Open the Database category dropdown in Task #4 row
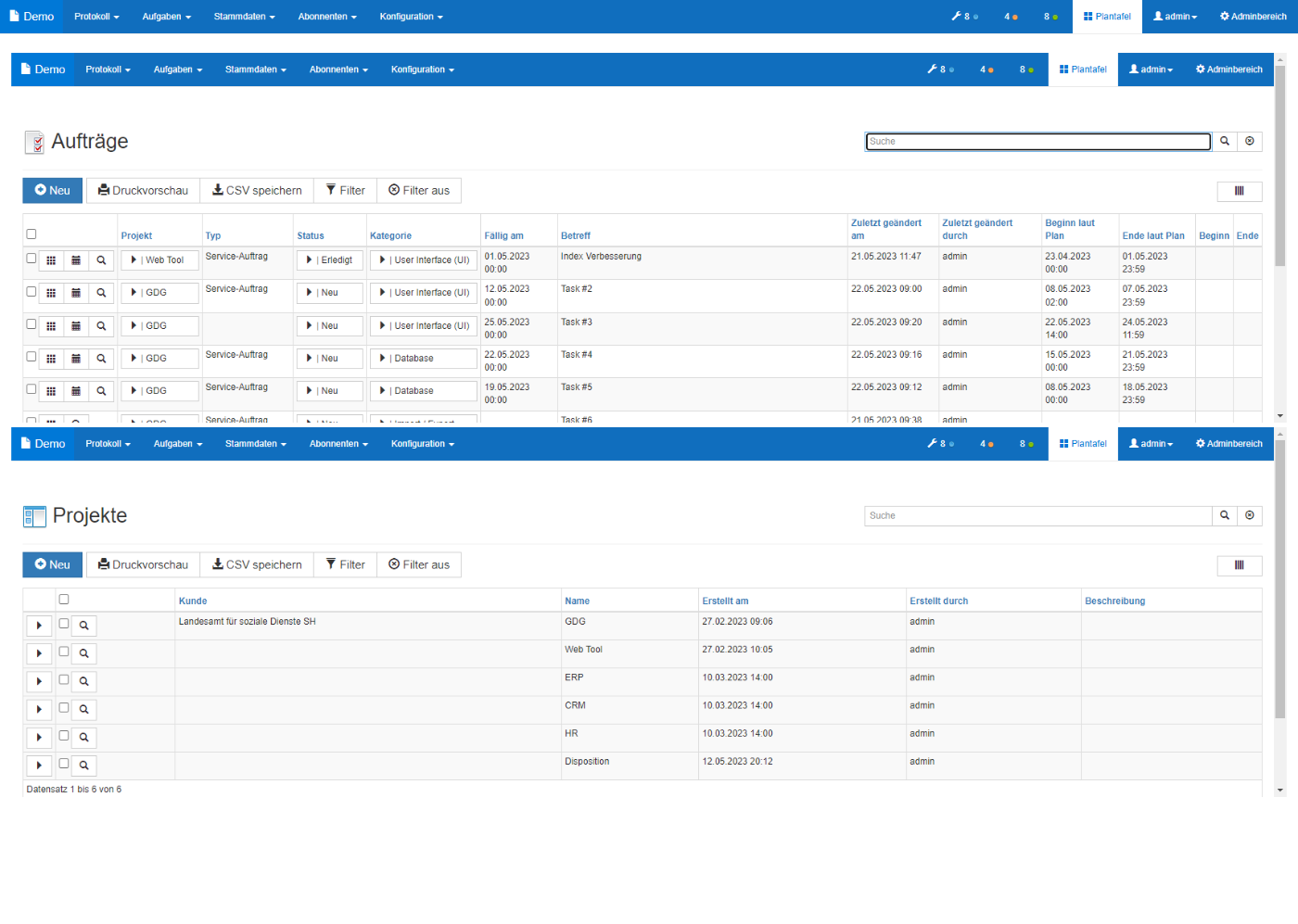 tap(423, 359)
